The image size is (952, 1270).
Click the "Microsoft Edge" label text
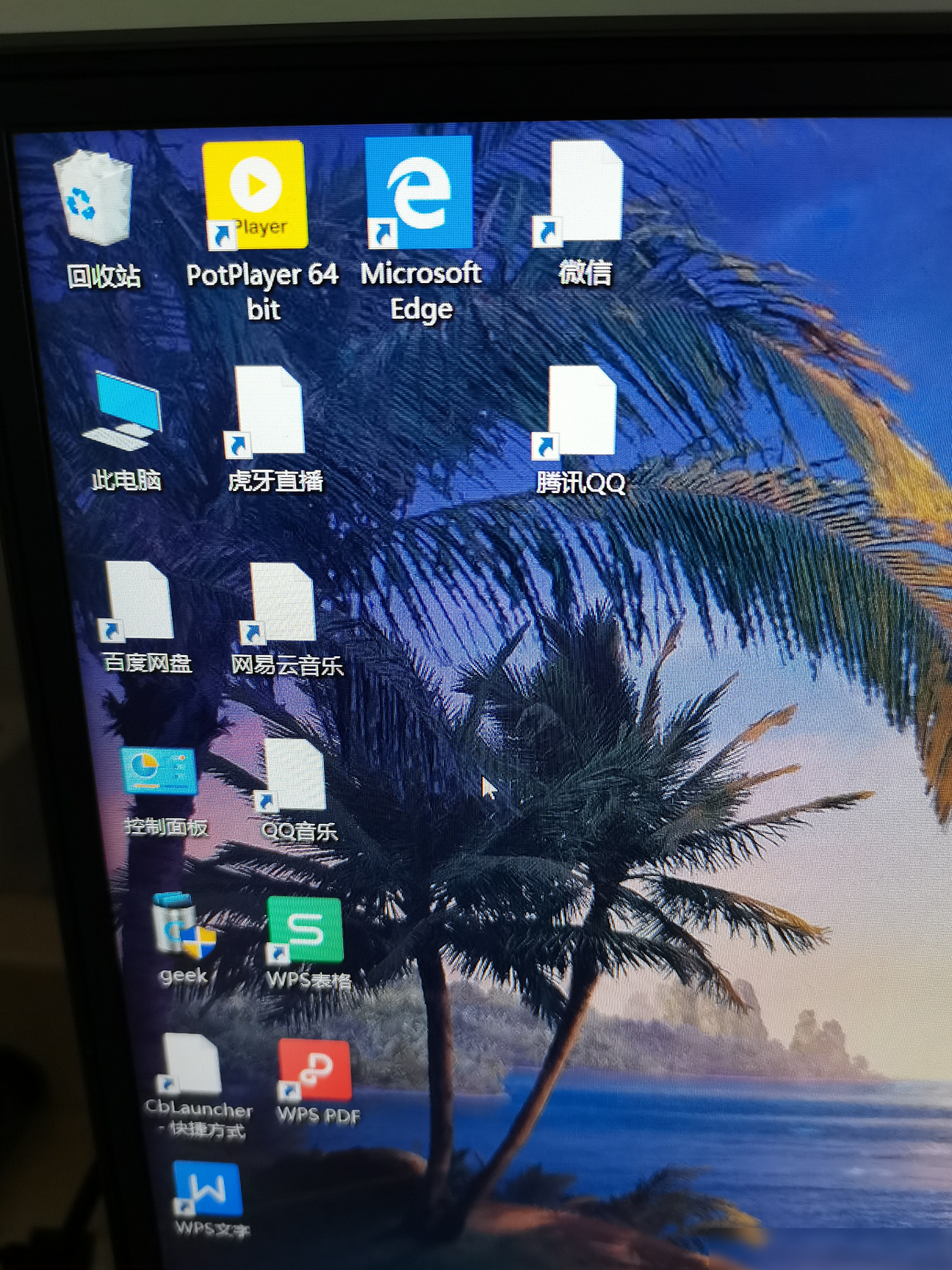point(421,291)
